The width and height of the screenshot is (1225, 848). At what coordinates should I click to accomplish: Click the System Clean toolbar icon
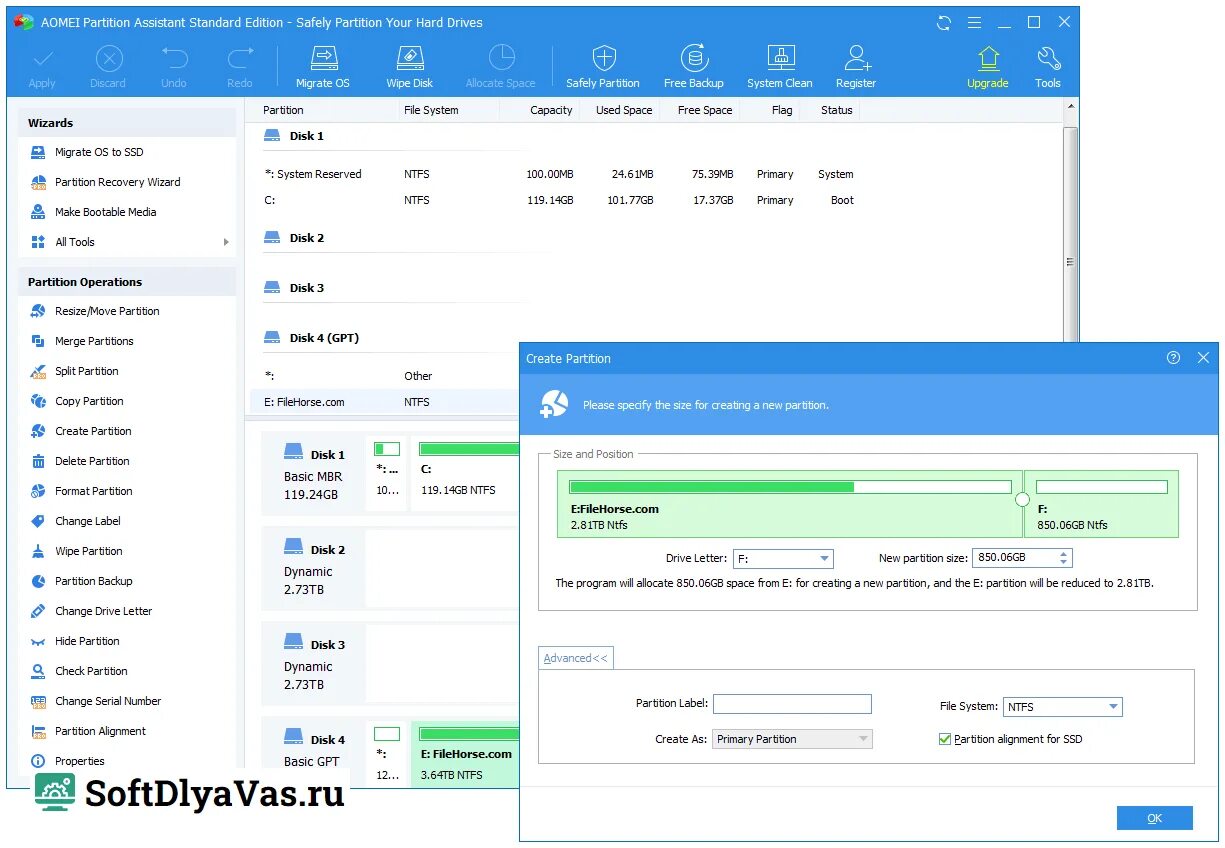point(780,66)
